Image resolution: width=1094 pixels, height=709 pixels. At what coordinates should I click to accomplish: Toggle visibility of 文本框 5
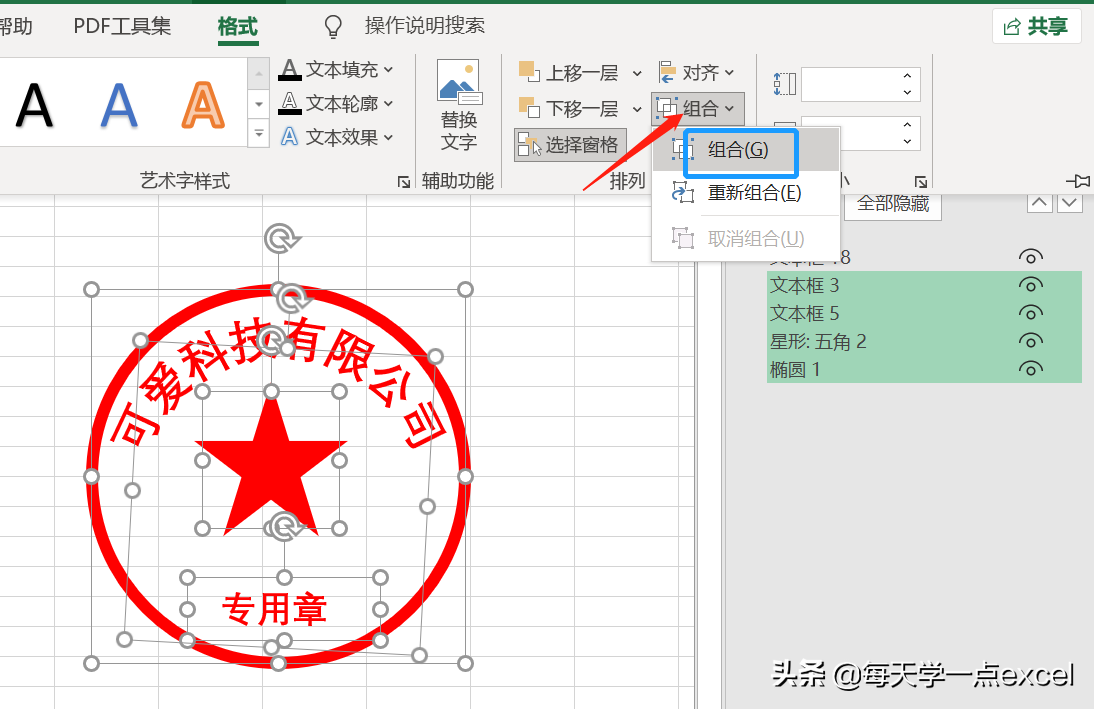[x=1031, y=313]
